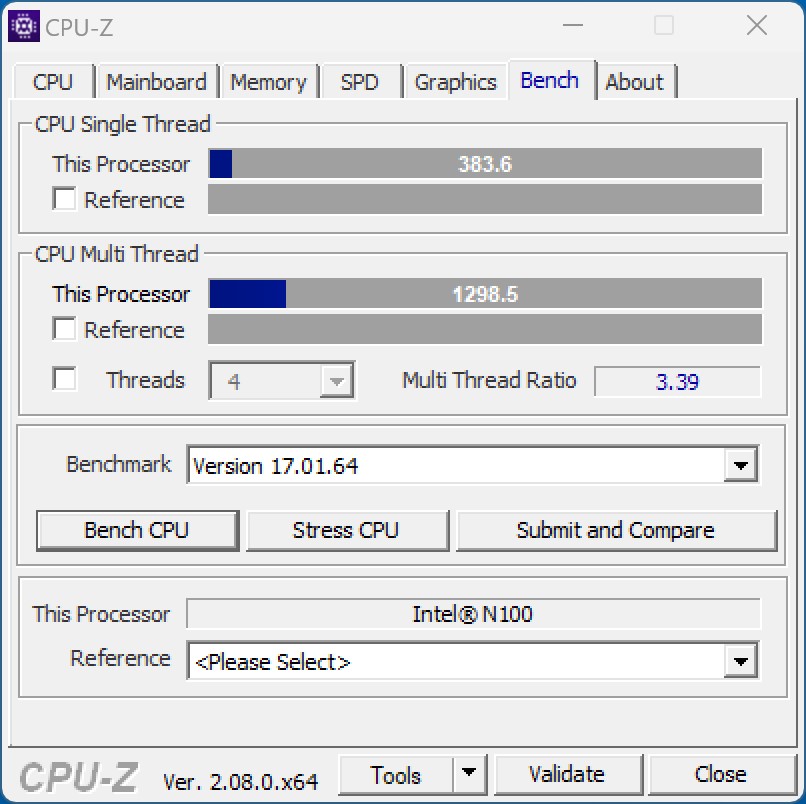This screenshot has height=804, width=806.
Task: Click the CPU-Z app icon in title bar
Action: (24, 26)
